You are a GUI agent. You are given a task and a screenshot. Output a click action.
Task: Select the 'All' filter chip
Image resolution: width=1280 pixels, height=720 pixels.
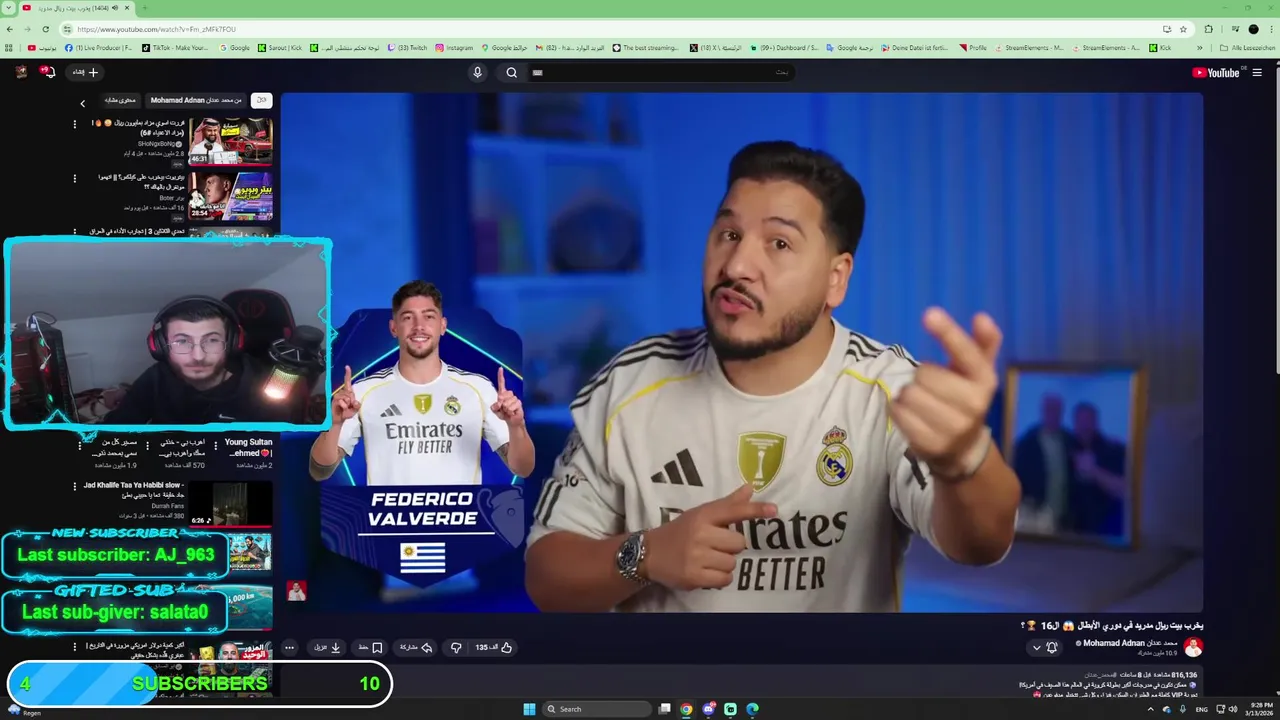[x=261, y=100]
